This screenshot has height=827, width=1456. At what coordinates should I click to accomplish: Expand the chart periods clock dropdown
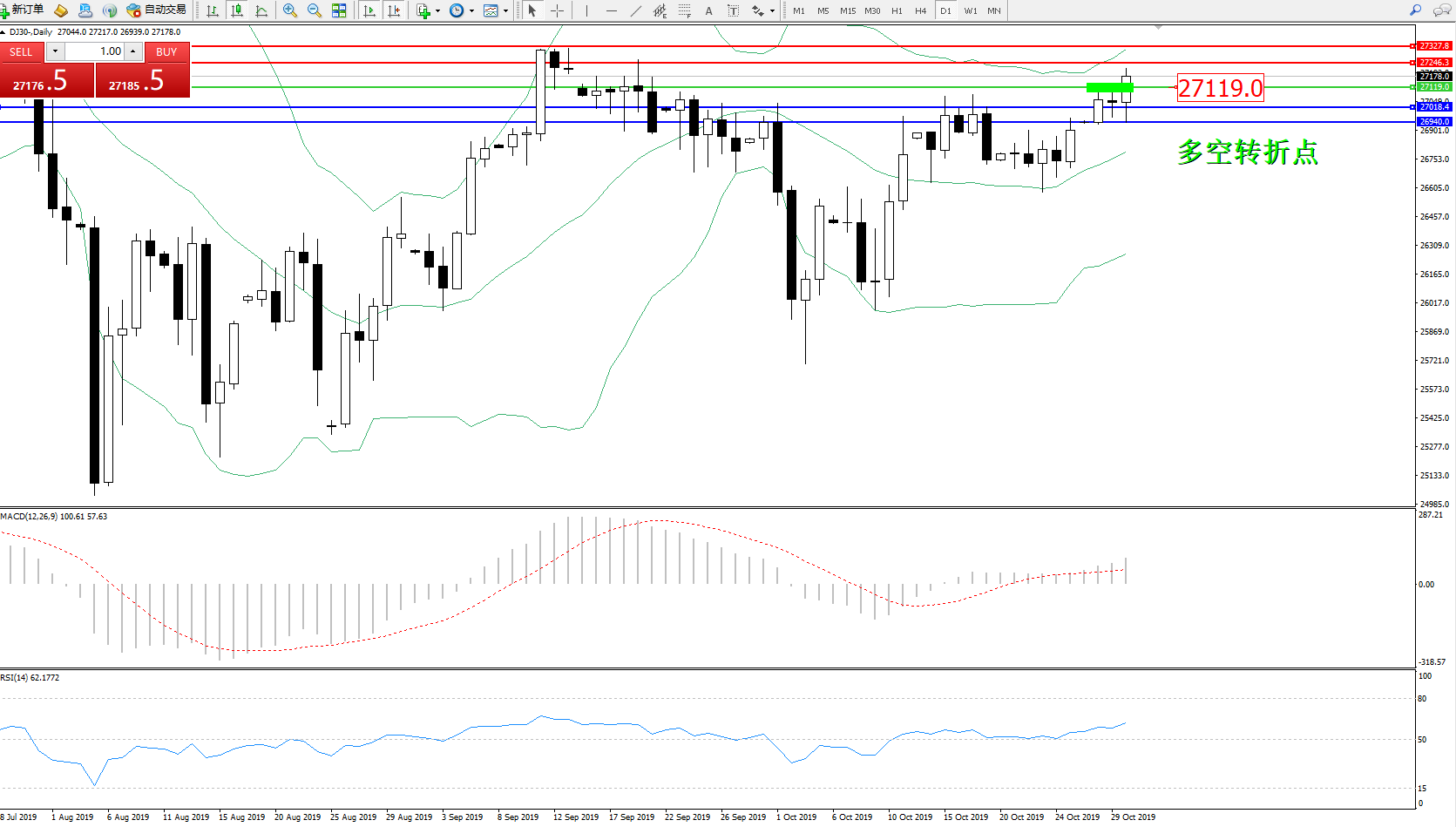[x=471, y=11]
